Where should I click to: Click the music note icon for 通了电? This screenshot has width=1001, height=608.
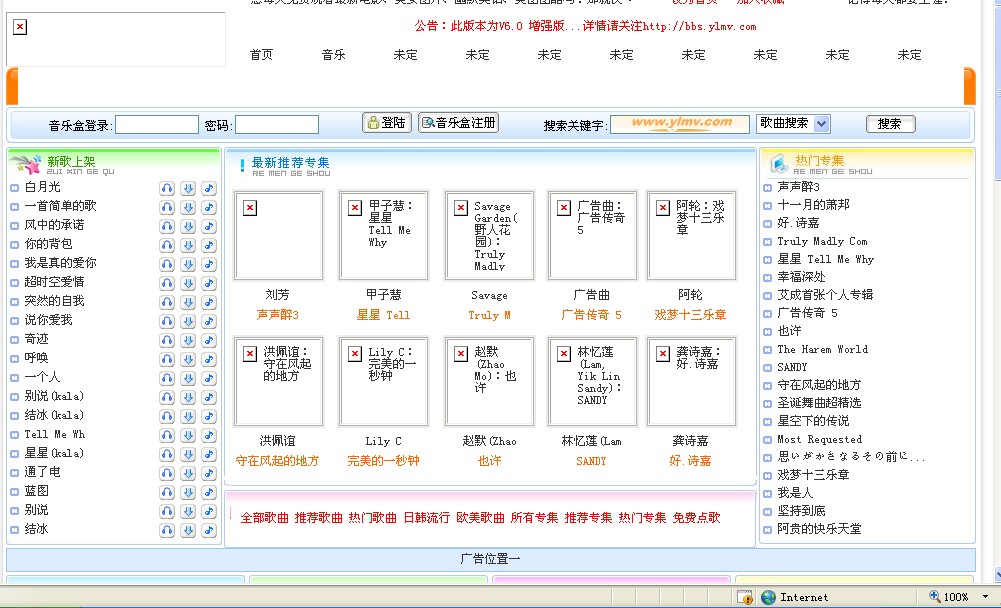209,473
